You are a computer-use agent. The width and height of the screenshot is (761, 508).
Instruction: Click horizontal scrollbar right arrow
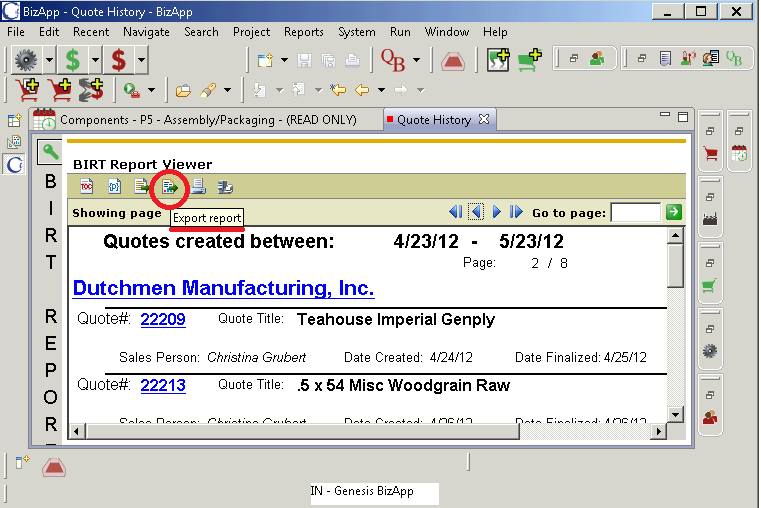[659, 431]
